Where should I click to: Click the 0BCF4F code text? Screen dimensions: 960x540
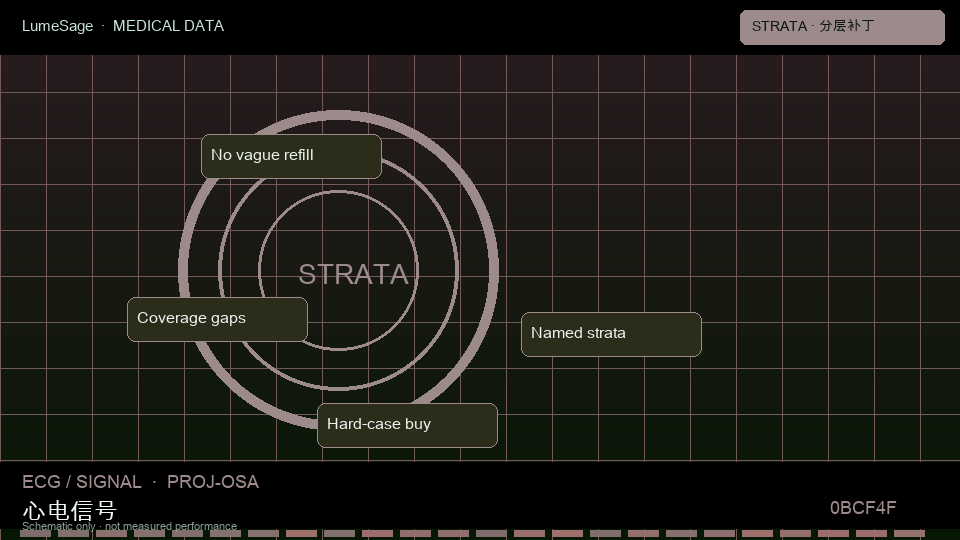point(863,508)
